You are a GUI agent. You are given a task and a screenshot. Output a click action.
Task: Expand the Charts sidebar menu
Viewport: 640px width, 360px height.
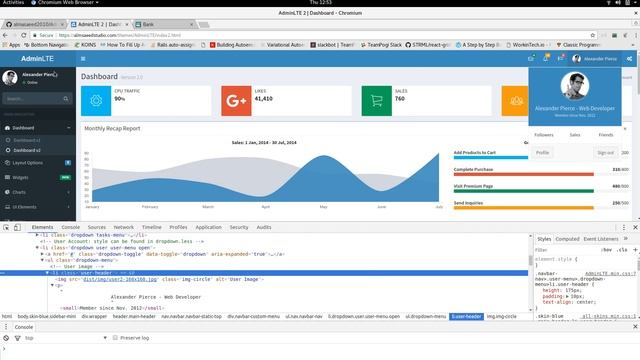click(x=38, y=192)
